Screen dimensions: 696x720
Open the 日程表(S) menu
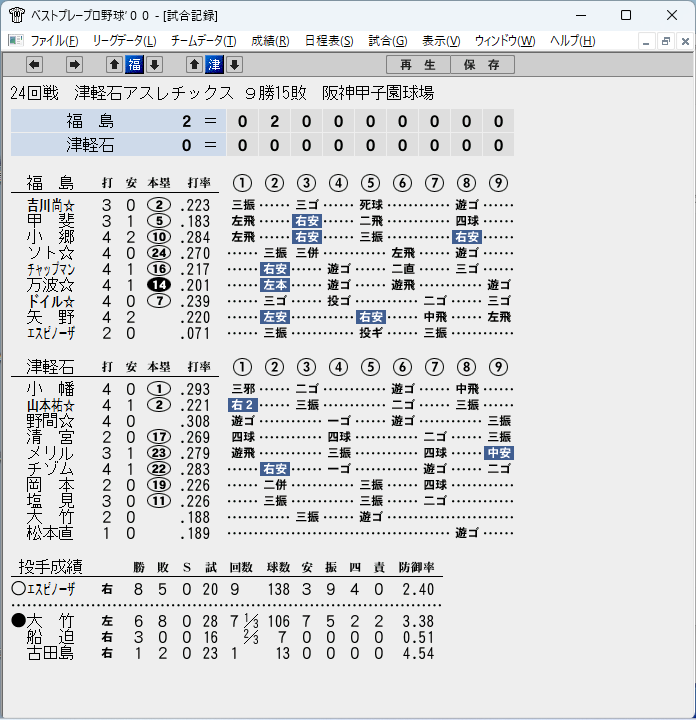click(x=329, y=41)
